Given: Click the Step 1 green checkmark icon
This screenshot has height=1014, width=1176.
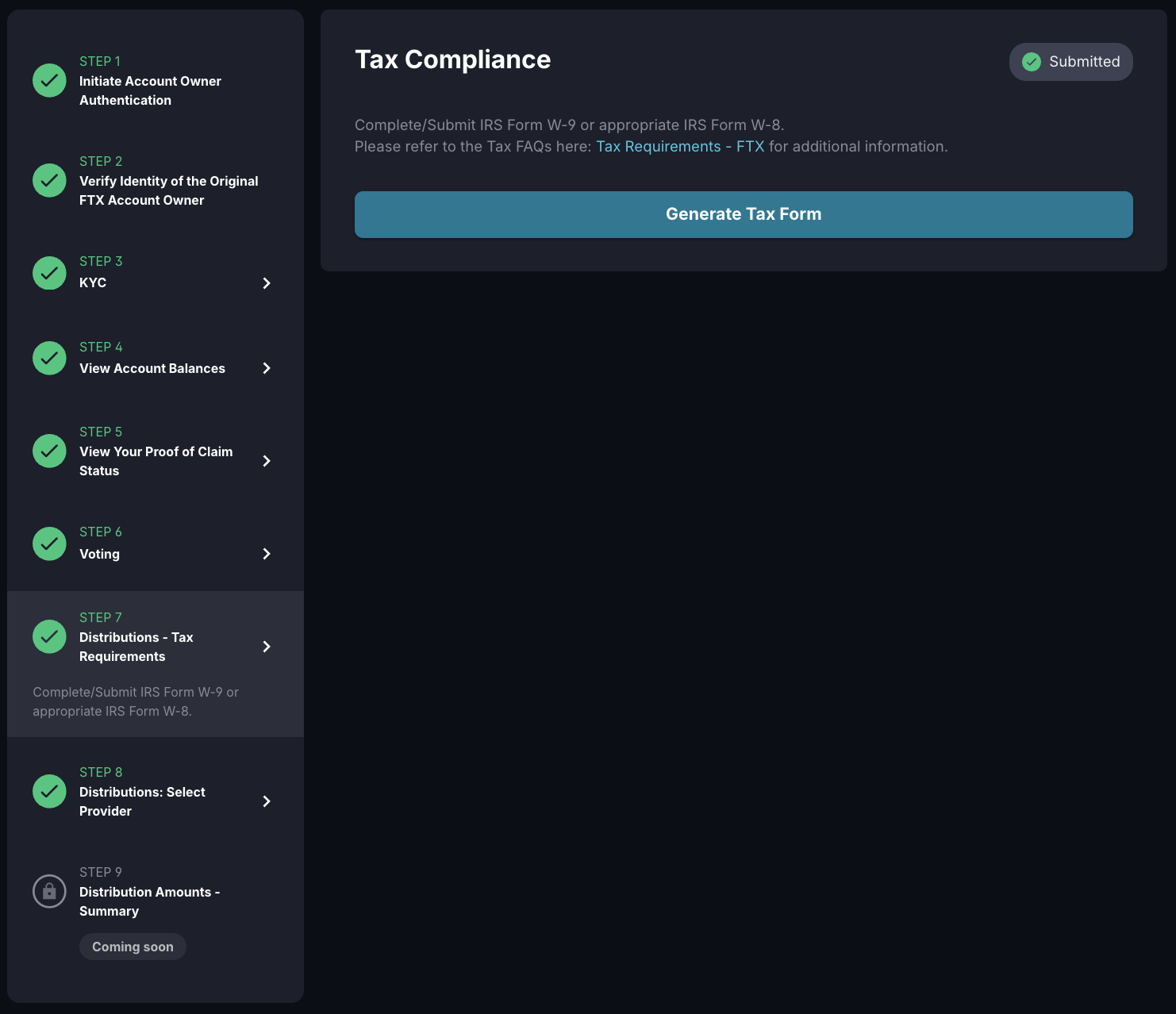Looking at the screenshot, I should point(49,81).
